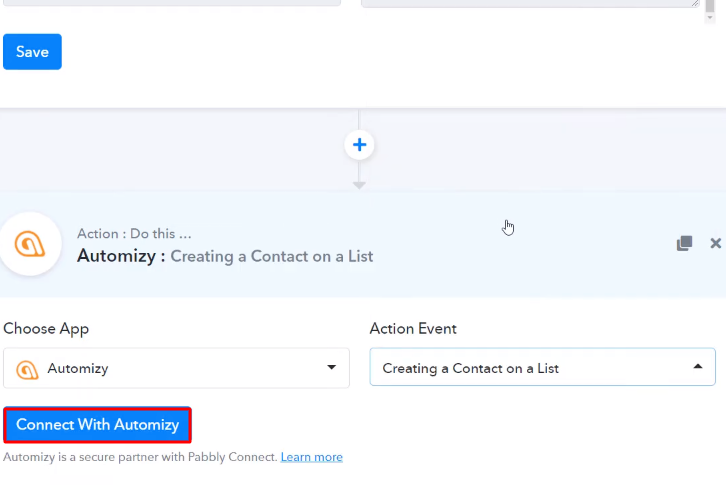Click the small Automizy icon inside Choose App
This screenshot has height=500, width=726.
click(x=28, y=369)
